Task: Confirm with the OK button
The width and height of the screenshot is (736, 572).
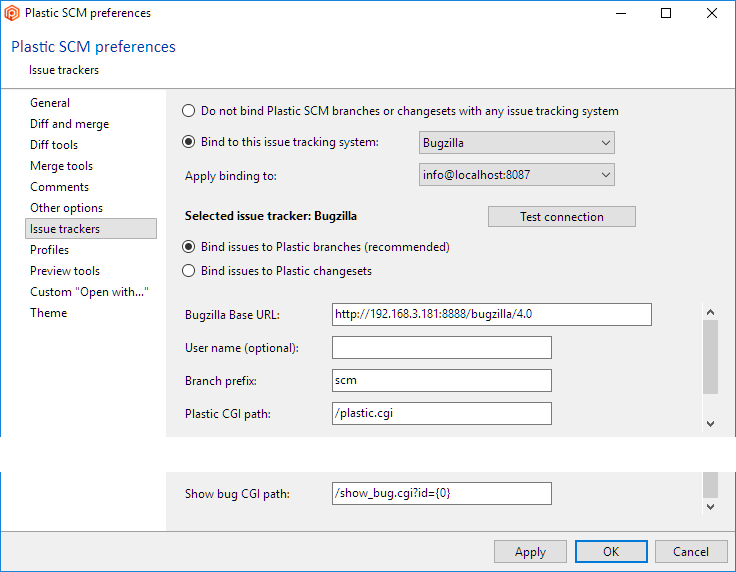Action: click(611, 552)
